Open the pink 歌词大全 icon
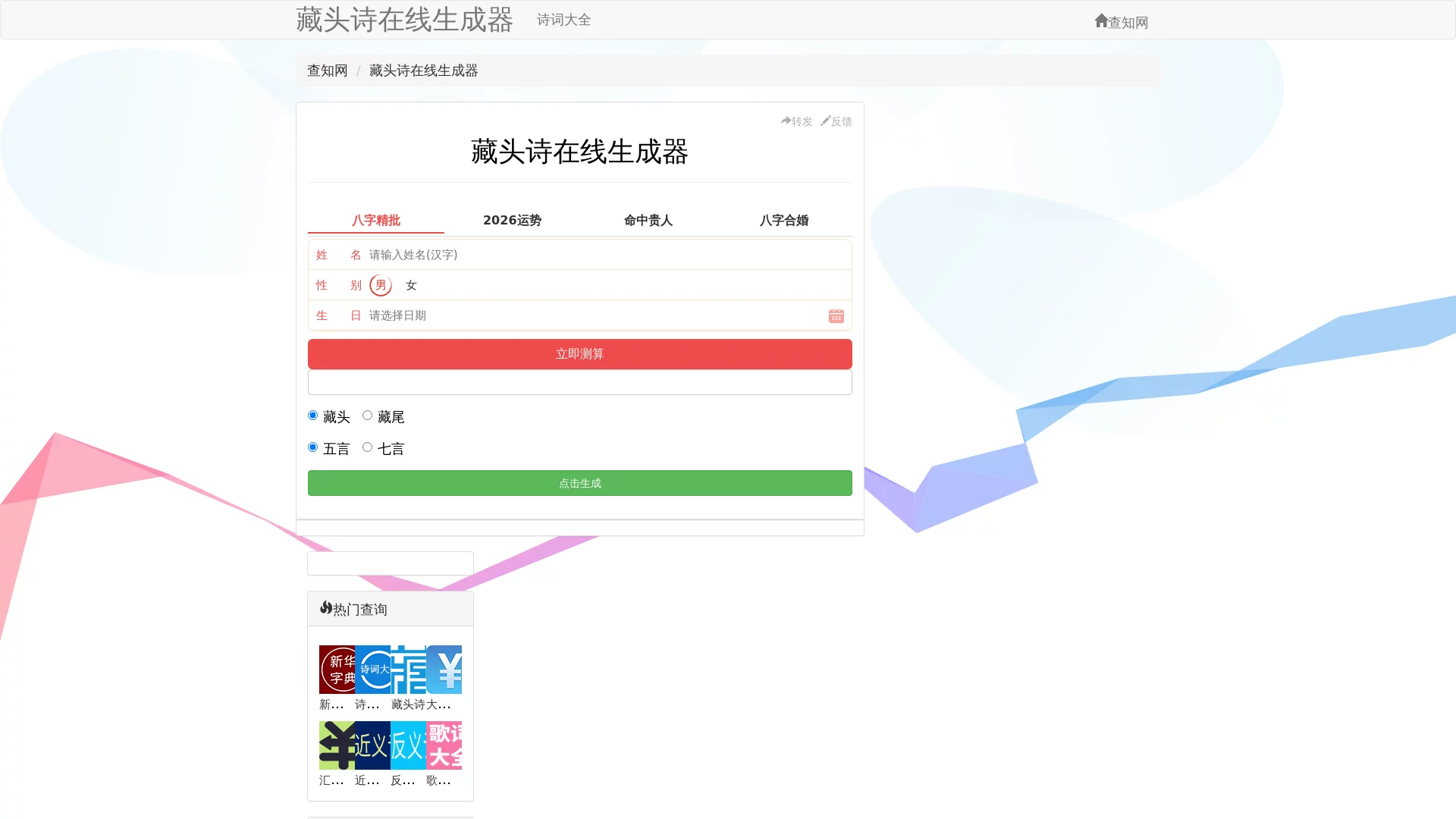Viewport: 1456px width, 819px height. coord(444,745)
